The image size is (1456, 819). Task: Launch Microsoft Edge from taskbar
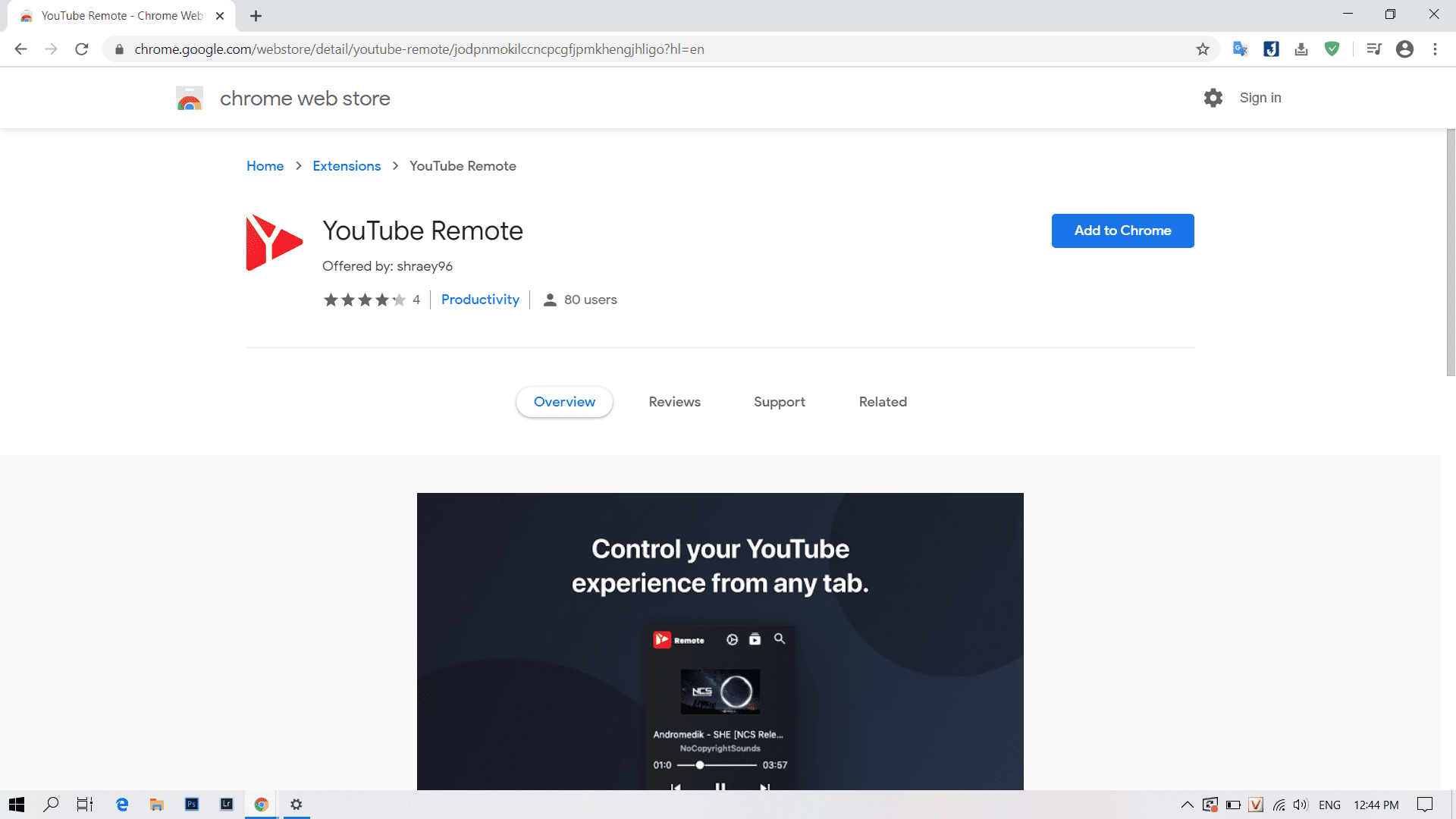pyautogui.click(x=122, y=805)
